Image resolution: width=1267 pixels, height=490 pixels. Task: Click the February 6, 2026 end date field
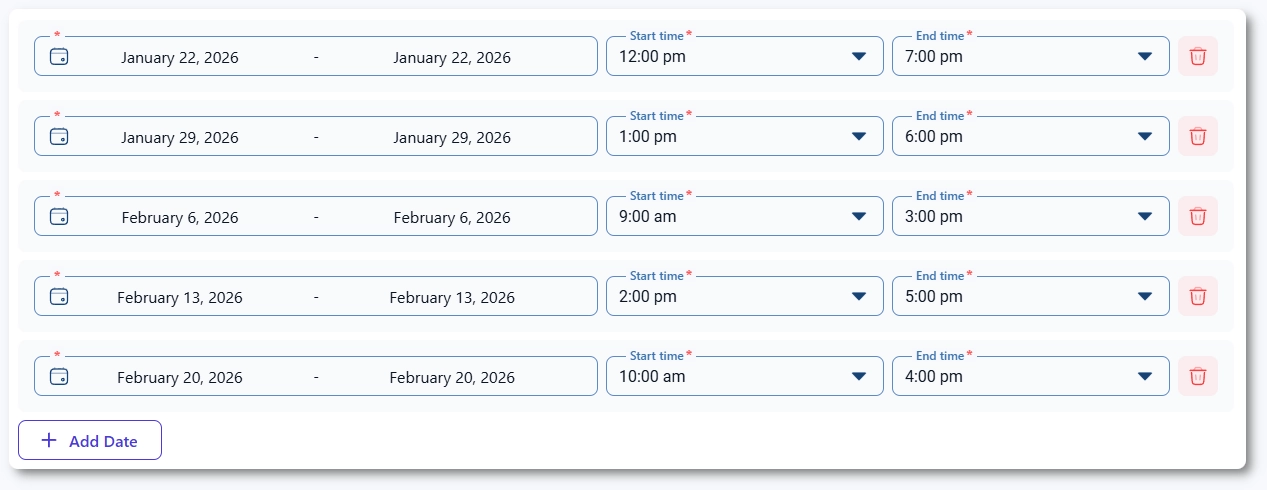pyautogui.click(x=451, y=217)
